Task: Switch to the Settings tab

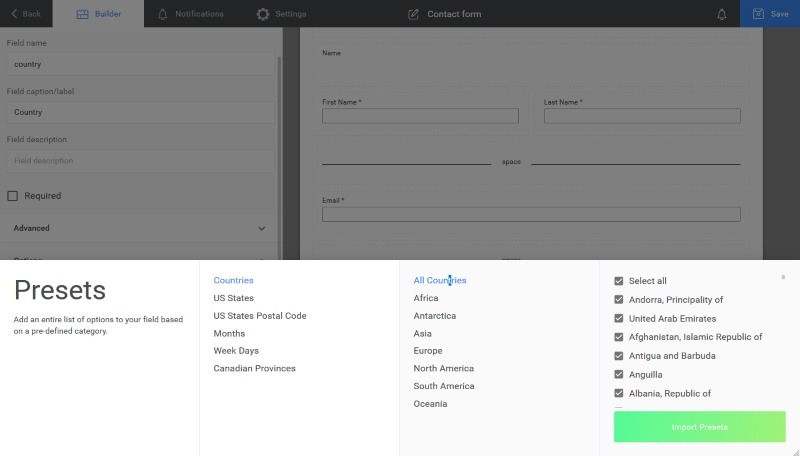Action: click(290, 14)
